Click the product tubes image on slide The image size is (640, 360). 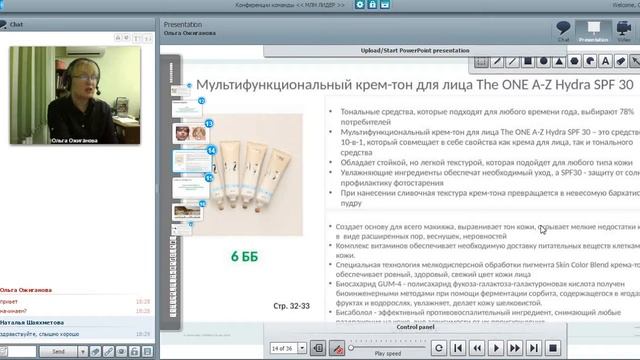coord(253,175)
